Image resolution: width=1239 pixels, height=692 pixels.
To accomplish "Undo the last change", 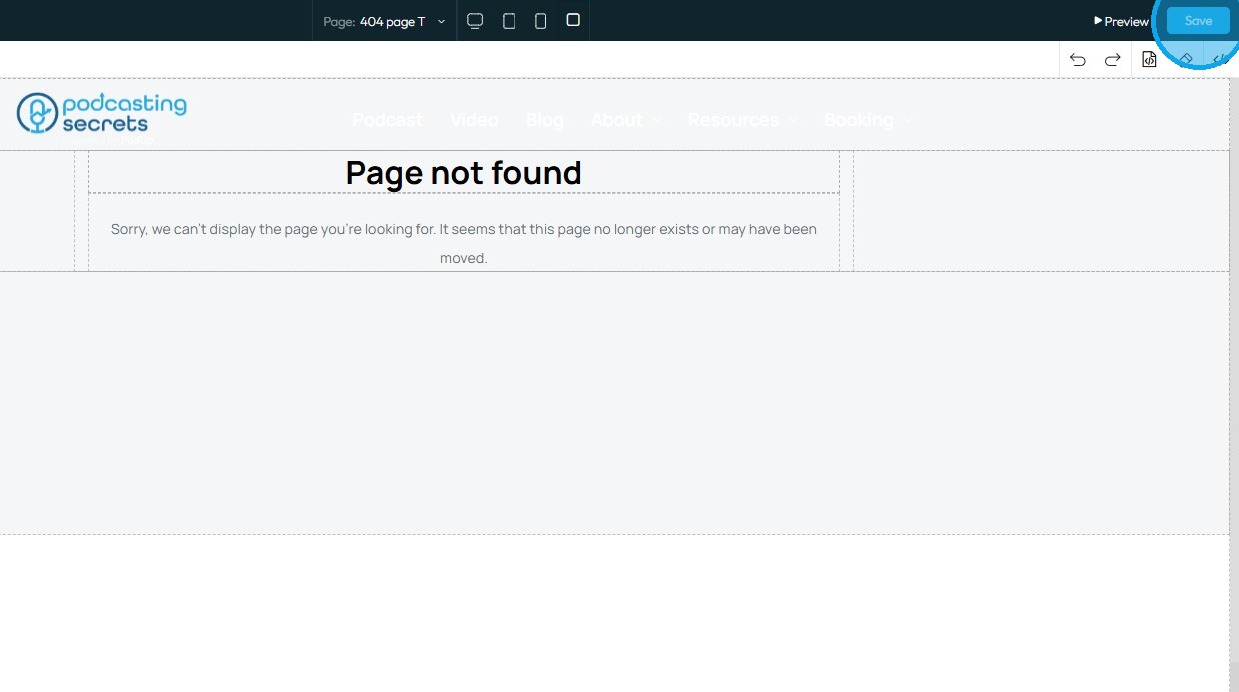I will (1077, 60).
